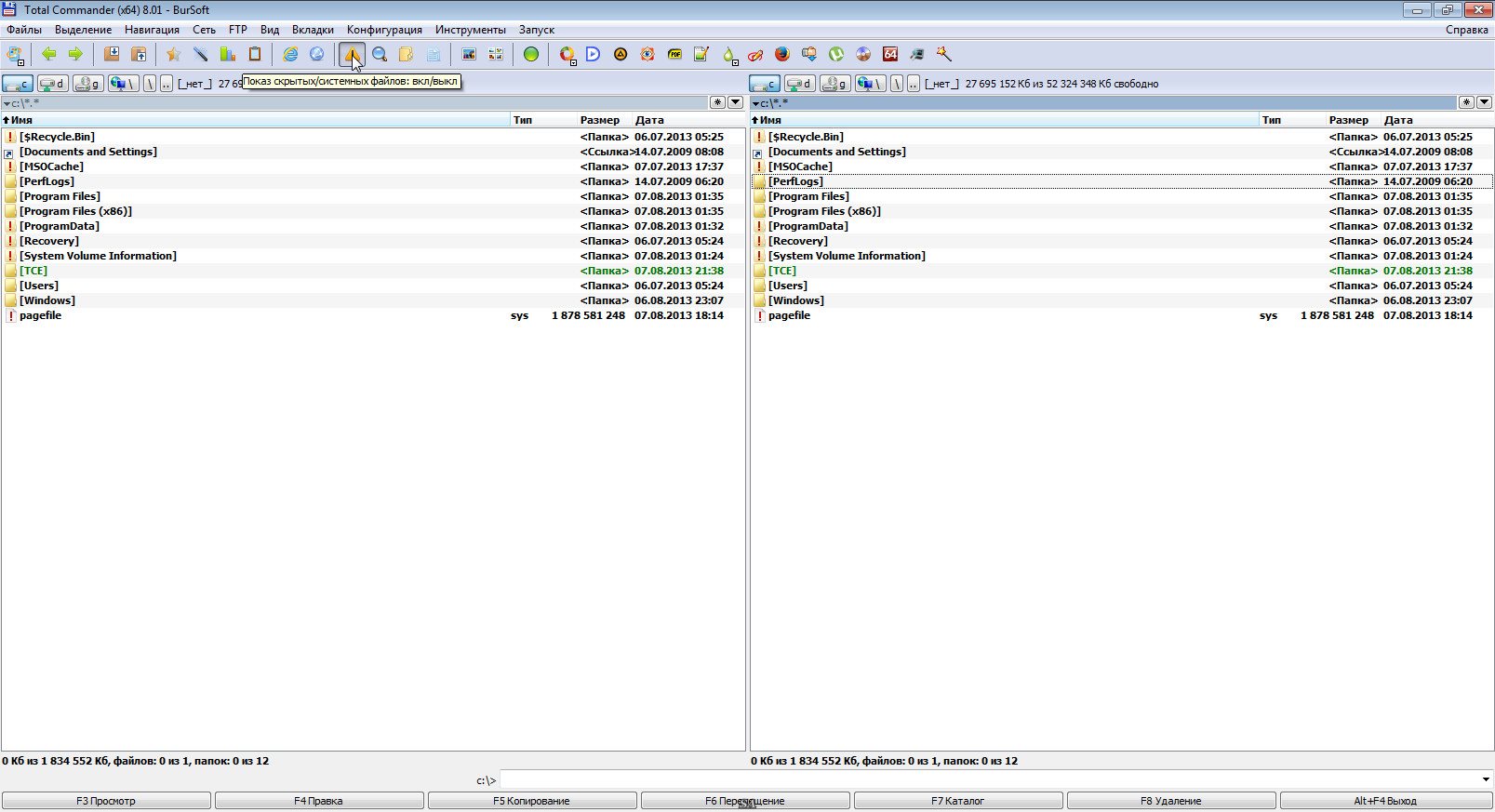Select drive d in left panel

pyautogui.click(x=53, y=84)
